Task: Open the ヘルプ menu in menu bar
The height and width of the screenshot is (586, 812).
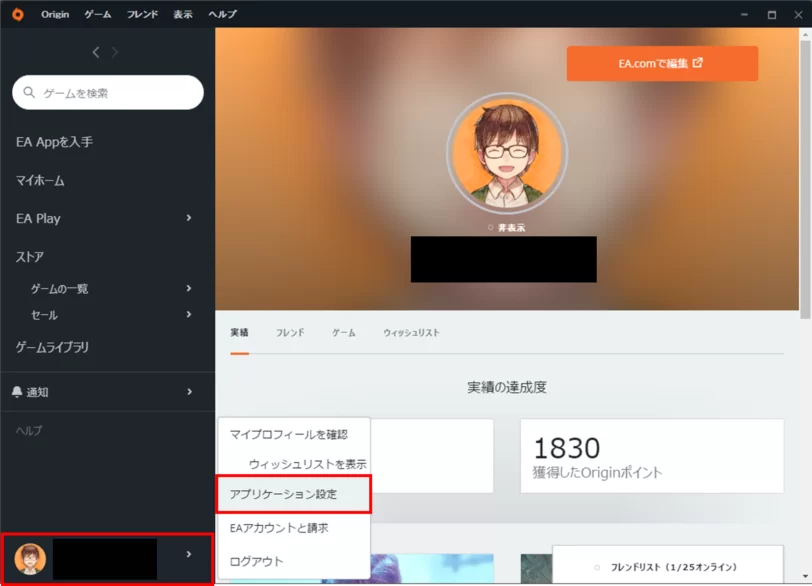Action: [x=223, y=14]
